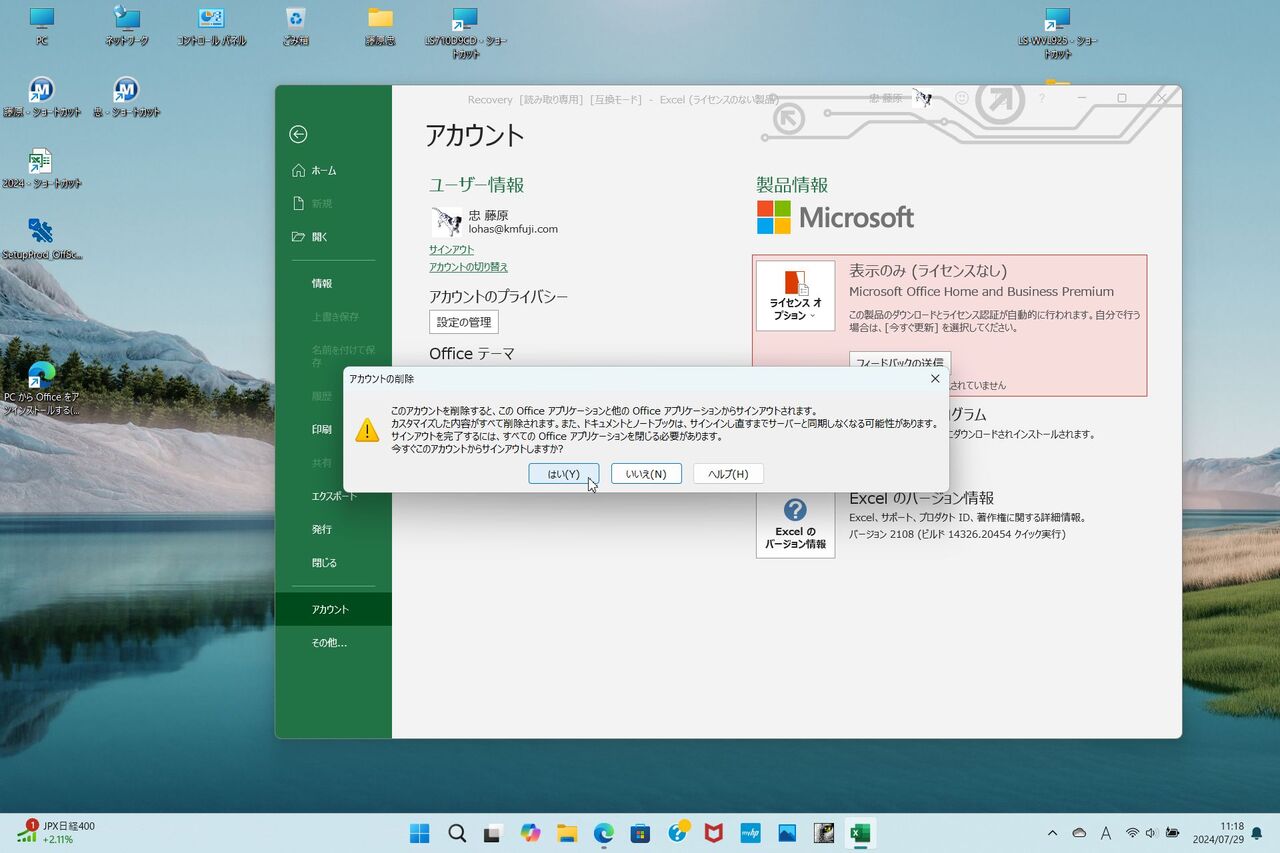1280x853 pixels.
Task: Select the コントロール パネル desktop icon
Action: (211, 26)
